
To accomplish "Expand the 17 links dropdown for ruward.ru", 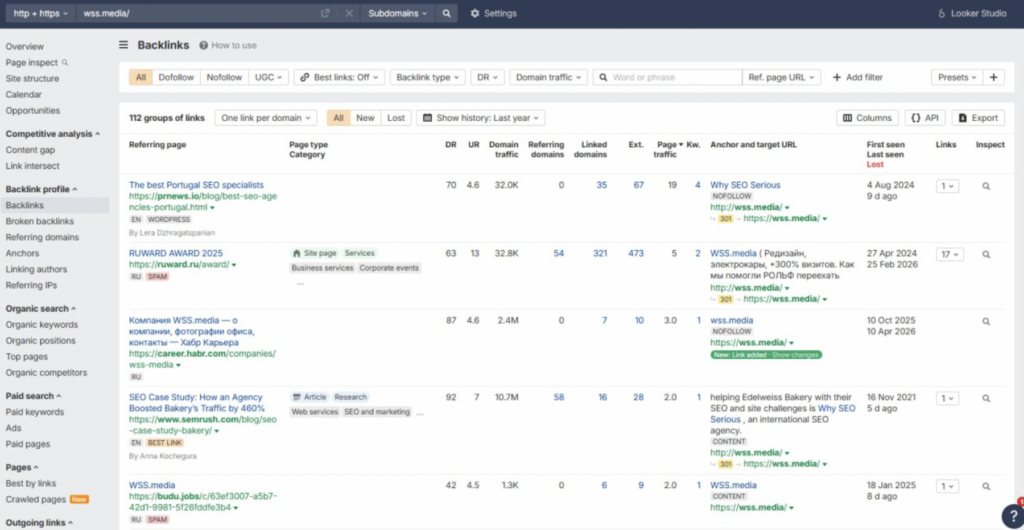I will (949, 254).
